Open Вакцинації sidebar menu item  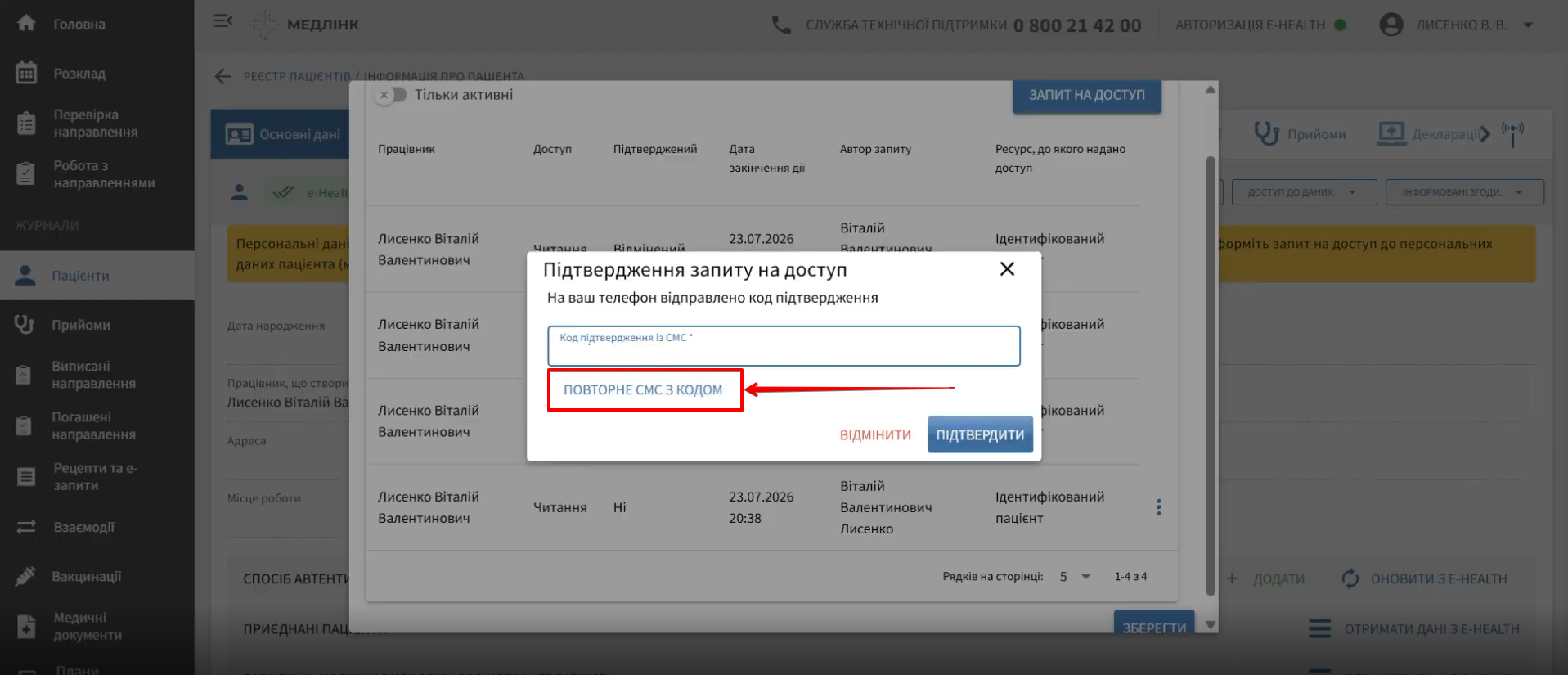coord(97,576)
